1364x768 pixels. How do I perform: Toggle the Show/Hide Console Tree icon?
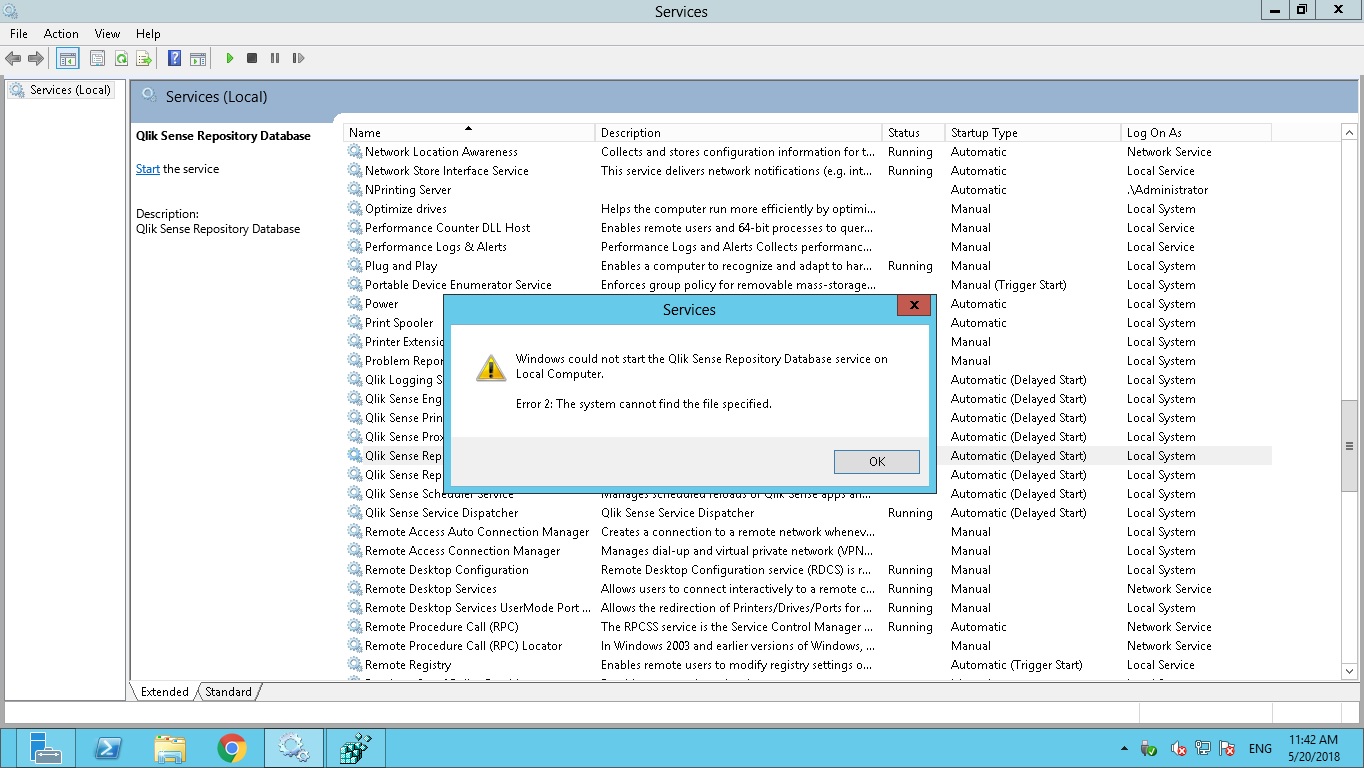coord(68,59)
